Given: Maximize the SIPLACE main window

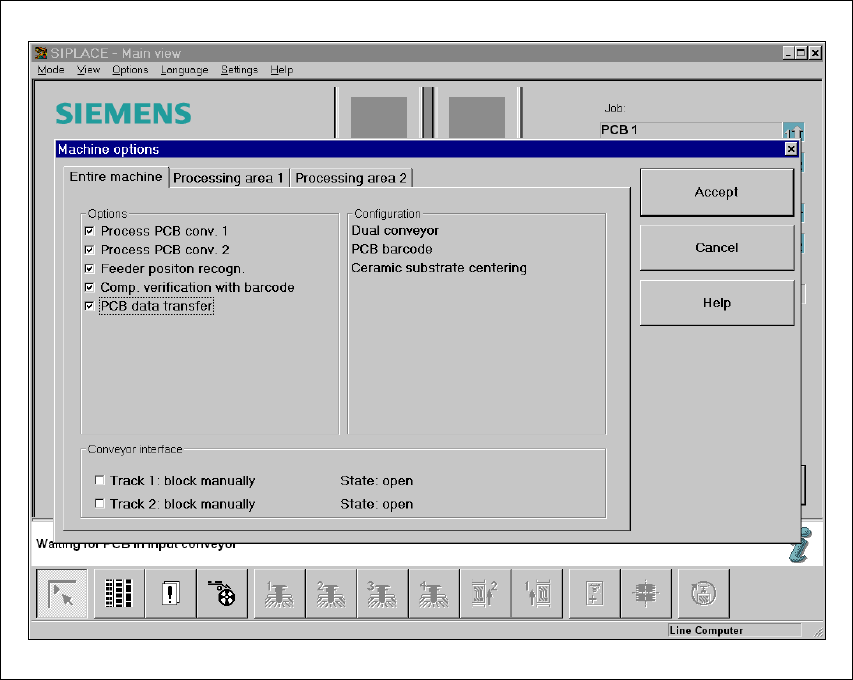Looking at the screenshot, I should coord(801,53).
